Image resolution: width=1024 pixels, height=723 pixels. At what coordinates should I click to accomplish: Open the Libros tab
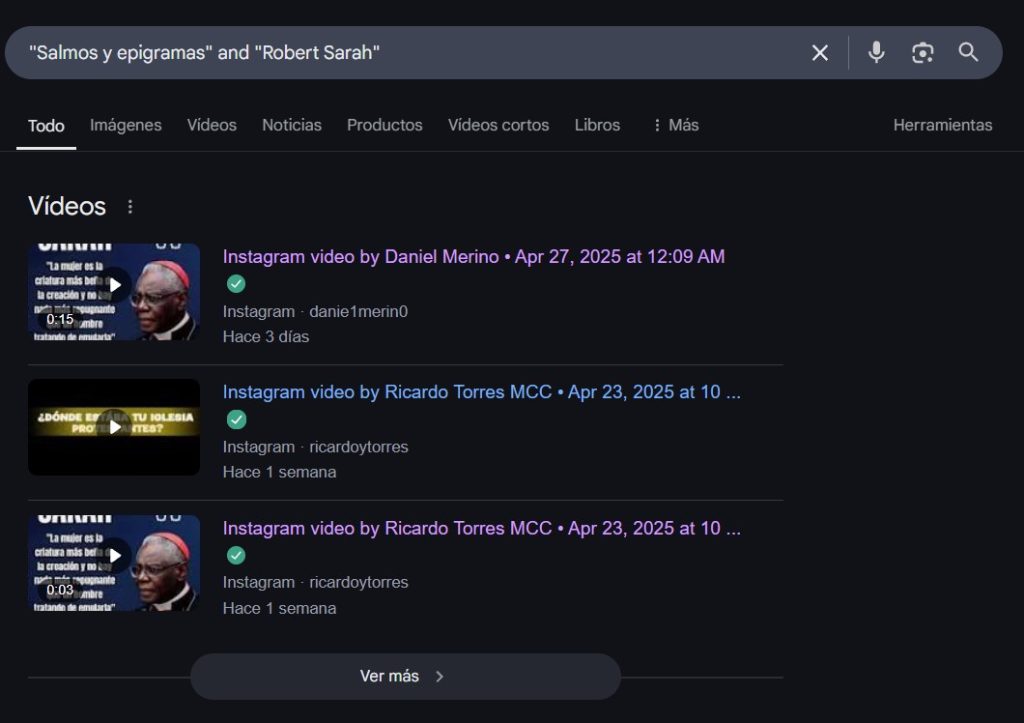pos(597,125)
